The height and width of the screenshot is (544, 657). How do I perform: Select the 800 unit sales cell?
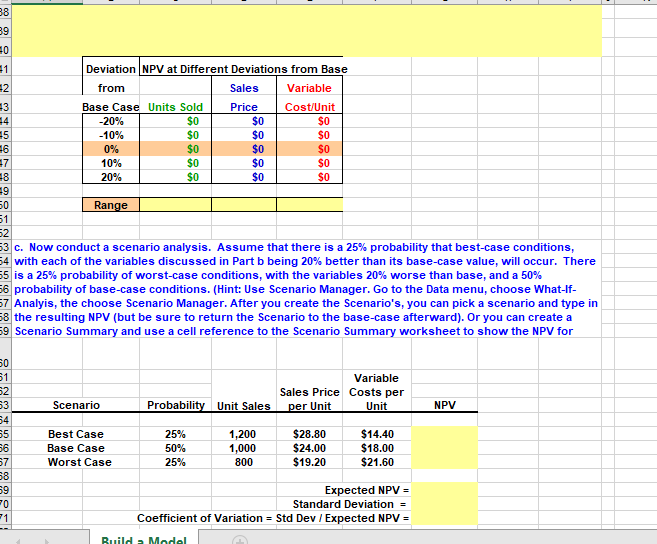(x=244, y=462)
